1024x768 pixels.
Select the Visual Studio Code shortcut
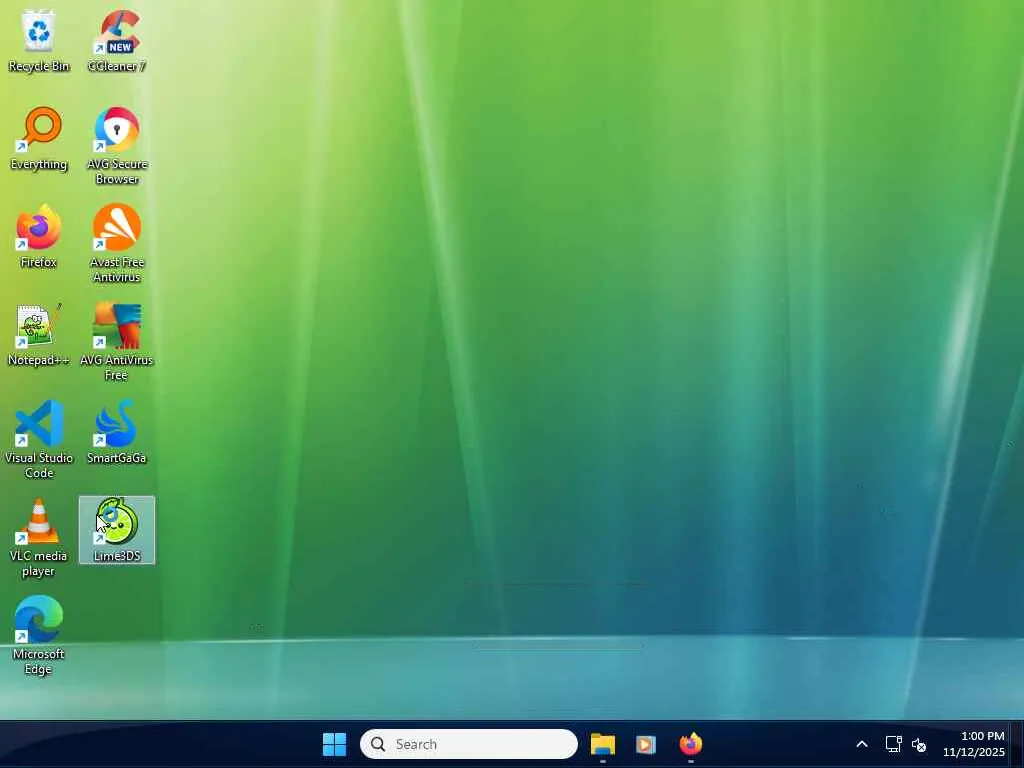pos(39,440)
